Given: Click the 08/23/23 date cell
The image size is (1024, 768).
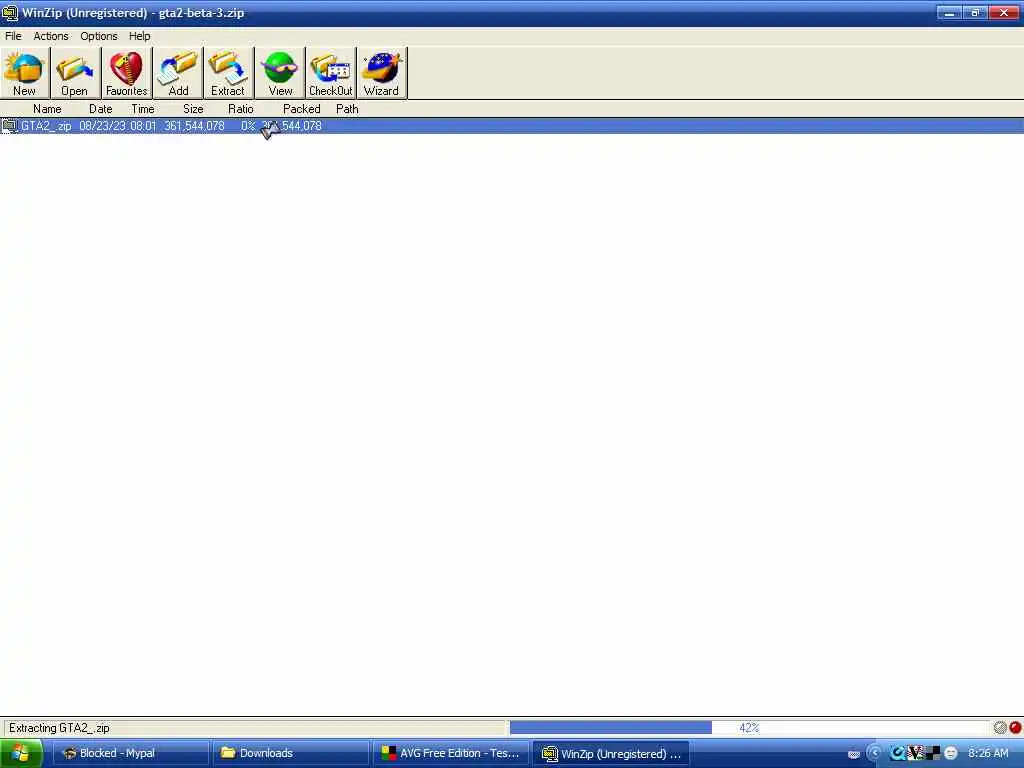Looking at the screenshot, I should click(x=101, y=126).
